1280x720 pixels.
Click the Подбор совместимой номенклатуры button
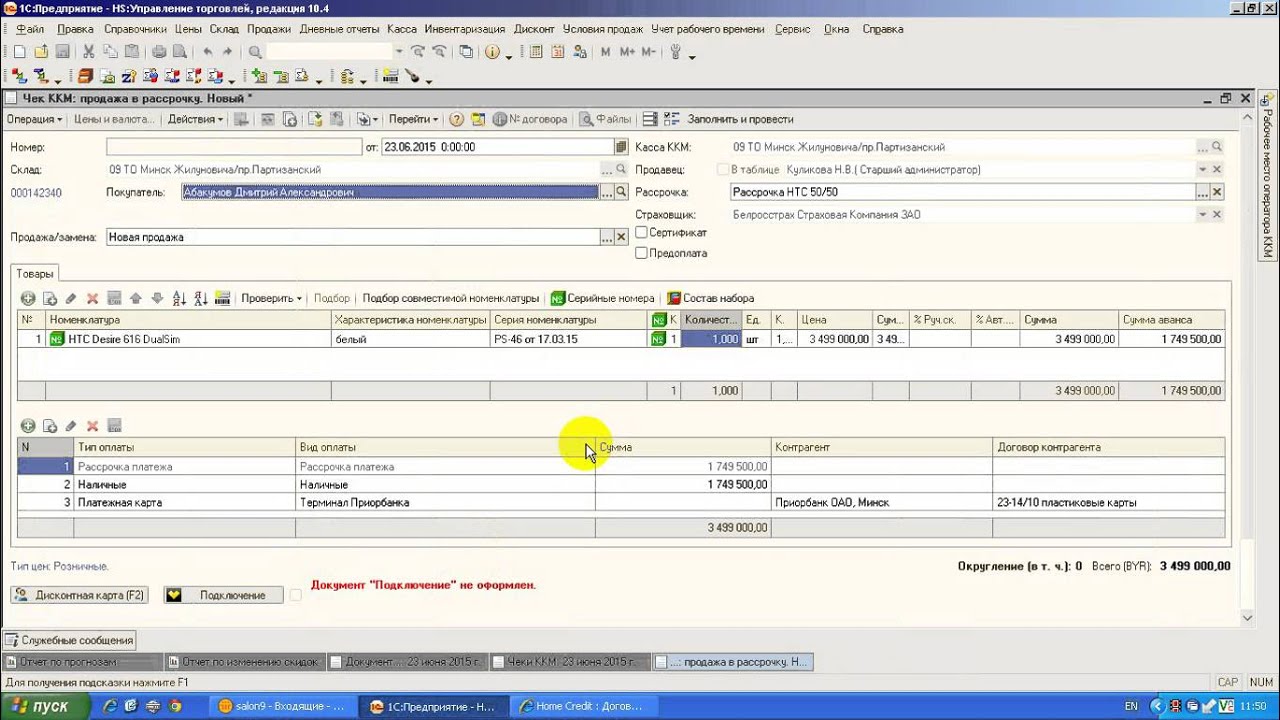(451, 298)
